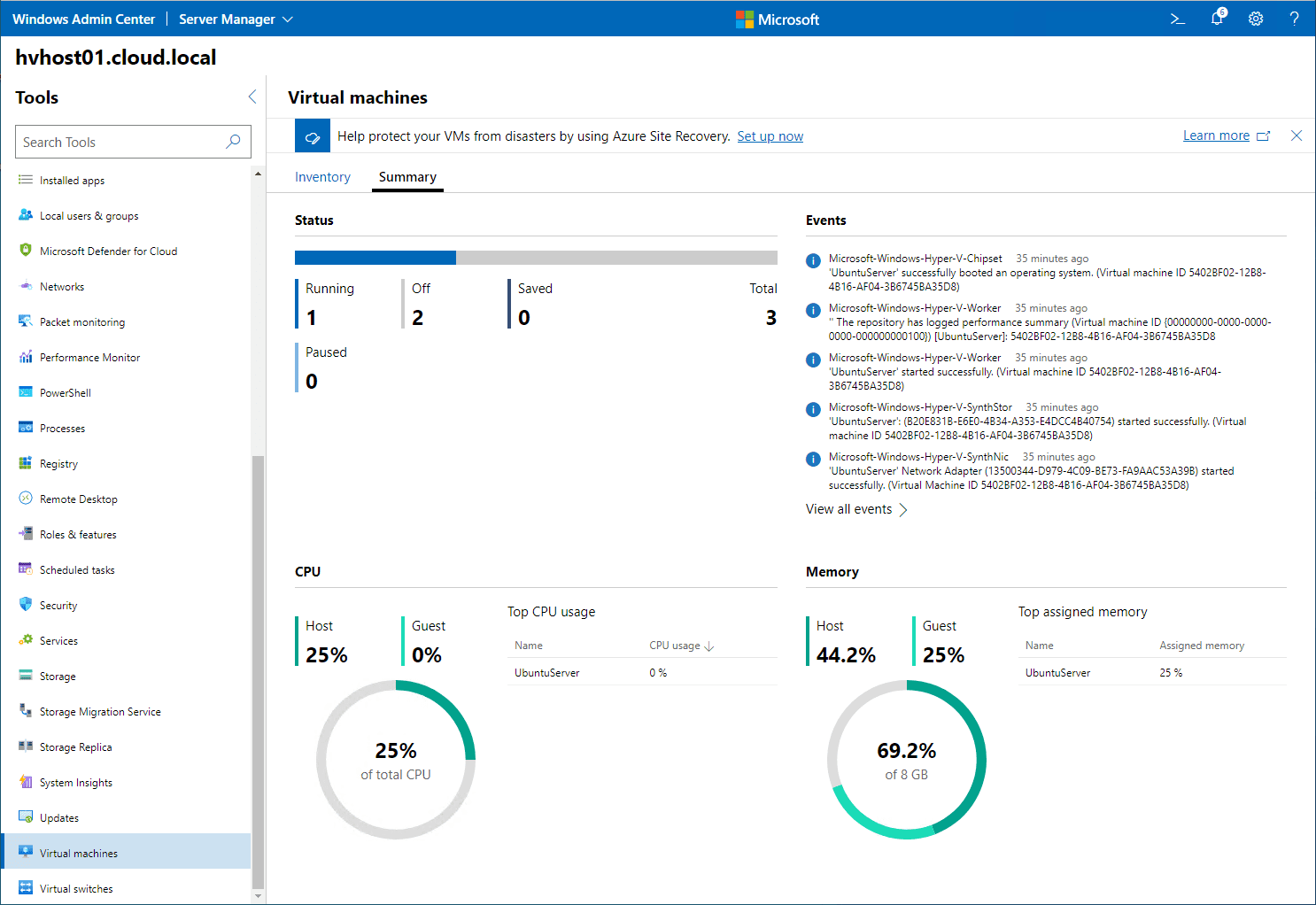
Task: Select Performance Monitor in tools list
Action: [x=127, y=357]
